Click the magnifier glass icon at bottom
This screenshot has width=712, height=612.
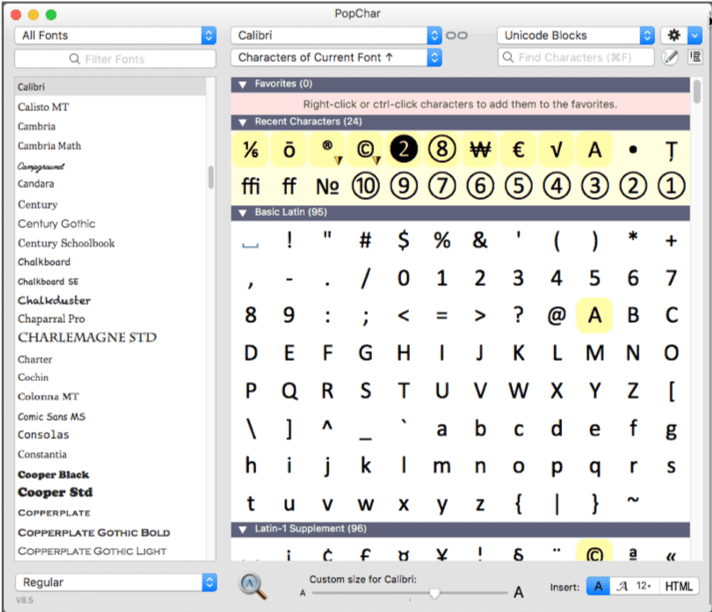click(252, 586)
